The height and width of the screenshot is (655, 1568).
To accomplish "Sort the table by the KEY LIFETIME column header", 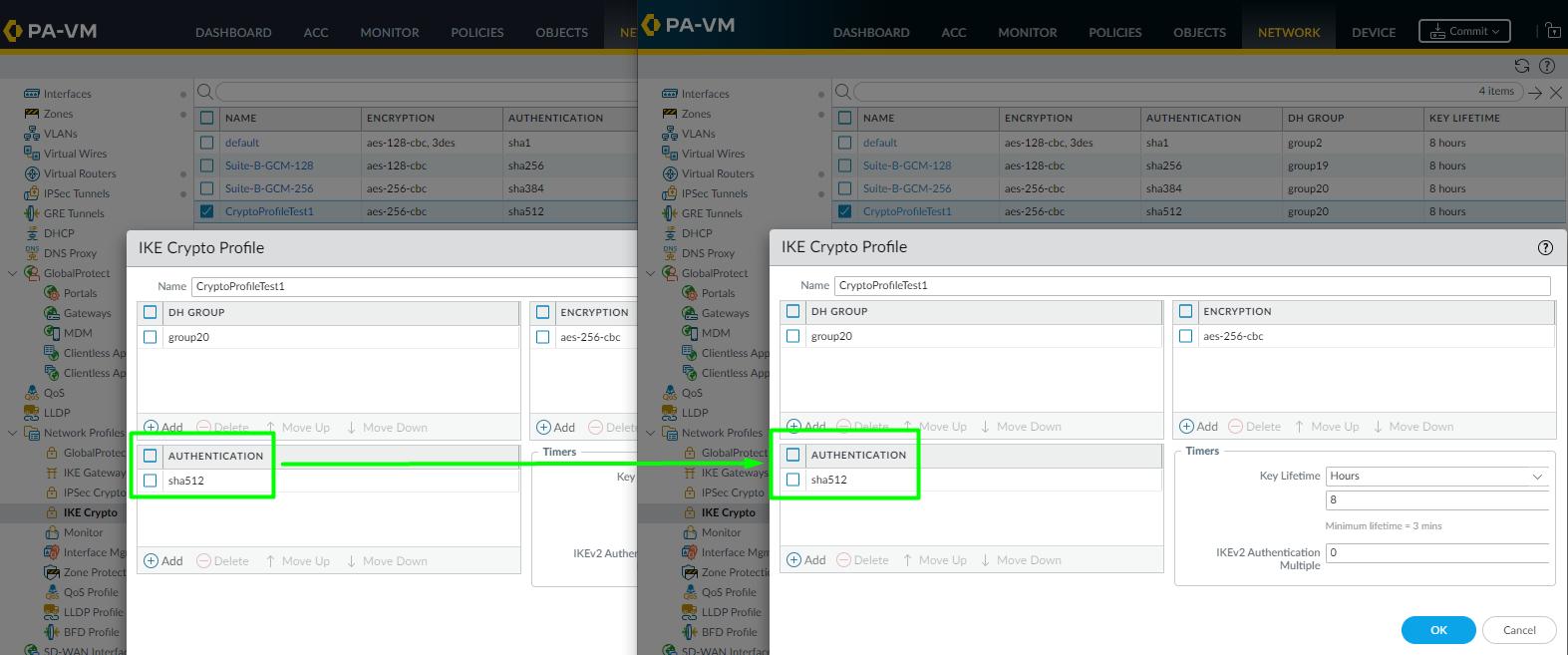I will [1463, 118].
